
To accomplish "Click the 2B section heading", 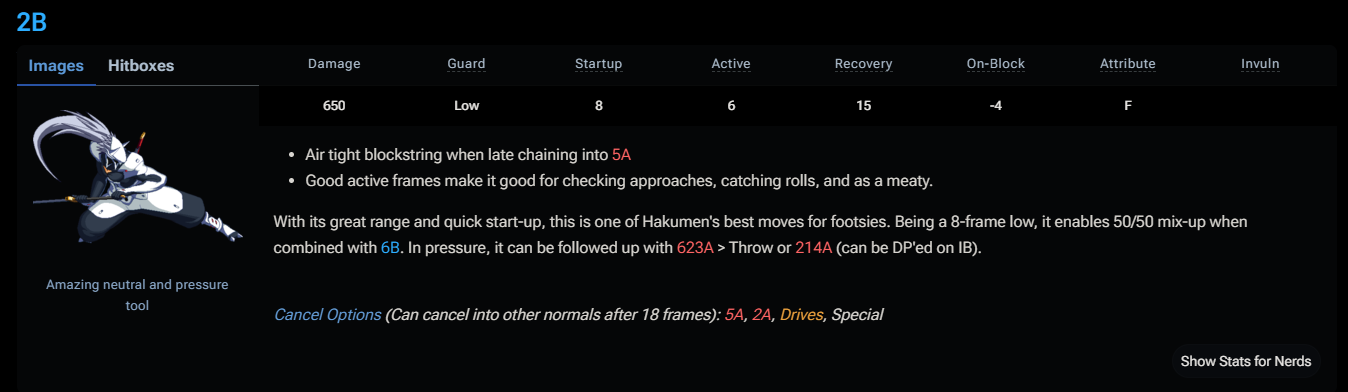I will click(x=31, y=22).
